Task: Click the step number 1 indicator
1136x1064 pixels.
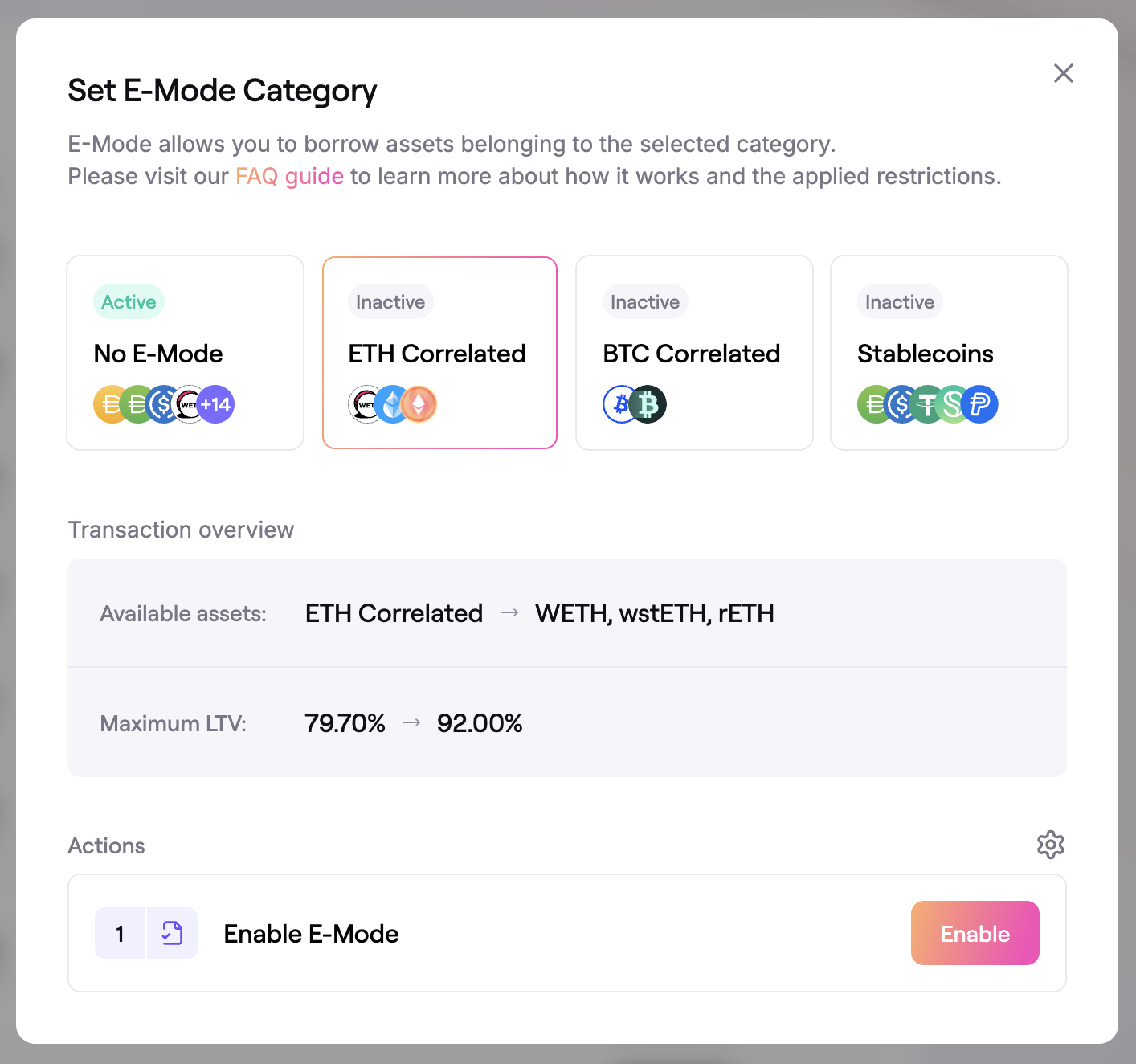Action: click(x=120, y=933)
